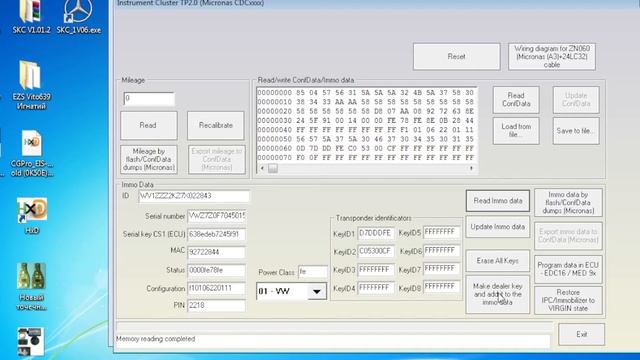Click hex row at offset 00000000
Viewport: 640px width, 360px height.
click(x=365, y=93)
